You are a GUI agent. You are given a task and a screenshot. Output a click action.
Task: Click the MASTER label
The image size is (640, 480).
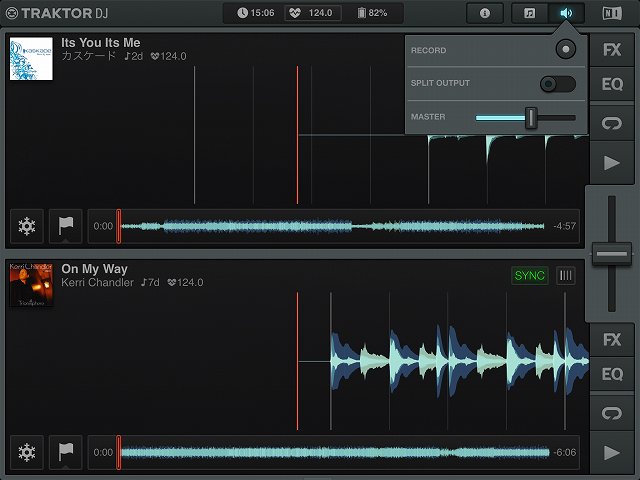coord(428,117)
